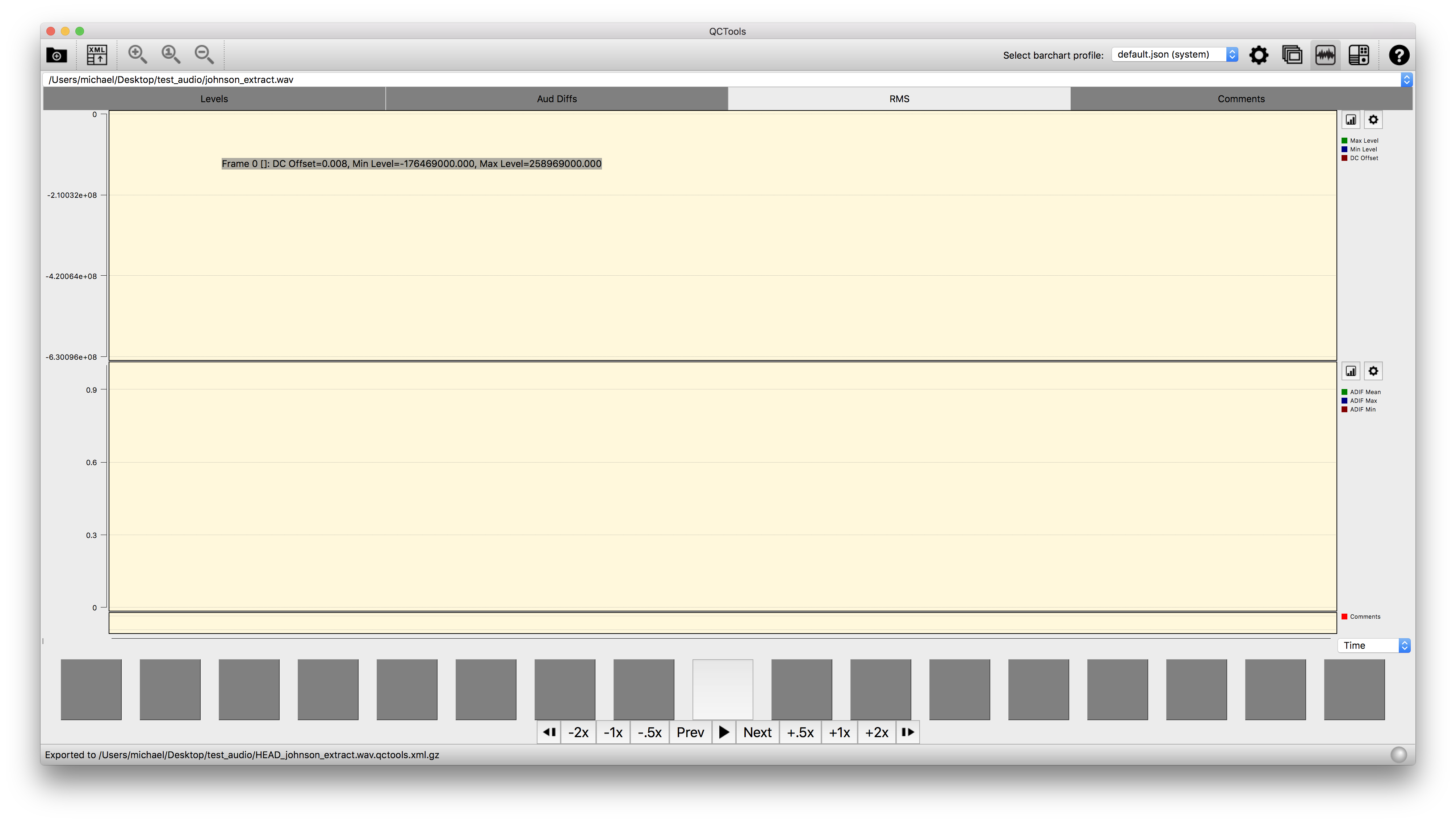Viewport: 1456px width, 823px height.
Task: Reset zoom to one-to-one
Action: point(171,55)
